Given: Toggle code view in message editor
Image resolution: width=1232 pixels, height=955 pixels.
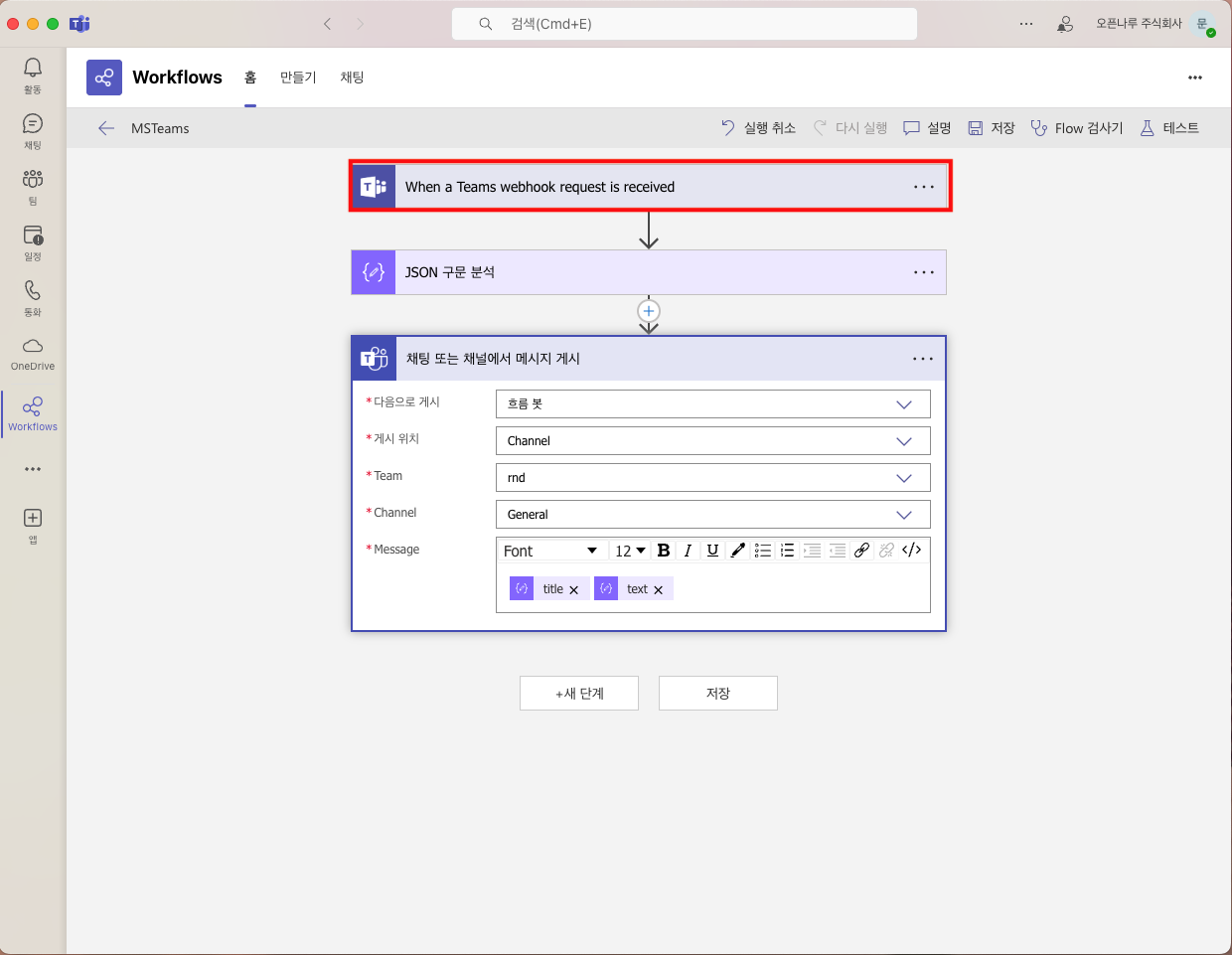Looking at the screenshot, I should pyautogui.click(x=911, y=551).
